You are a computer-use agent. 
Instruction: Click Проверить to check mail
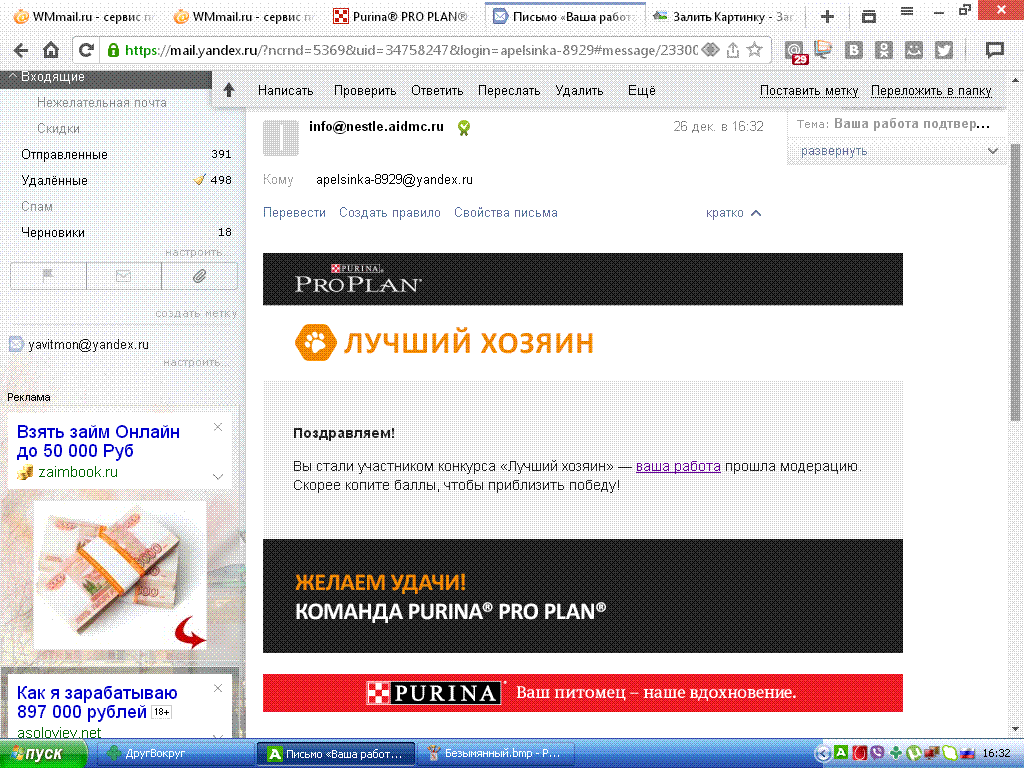pyautogui.click(x=365, y=91)
